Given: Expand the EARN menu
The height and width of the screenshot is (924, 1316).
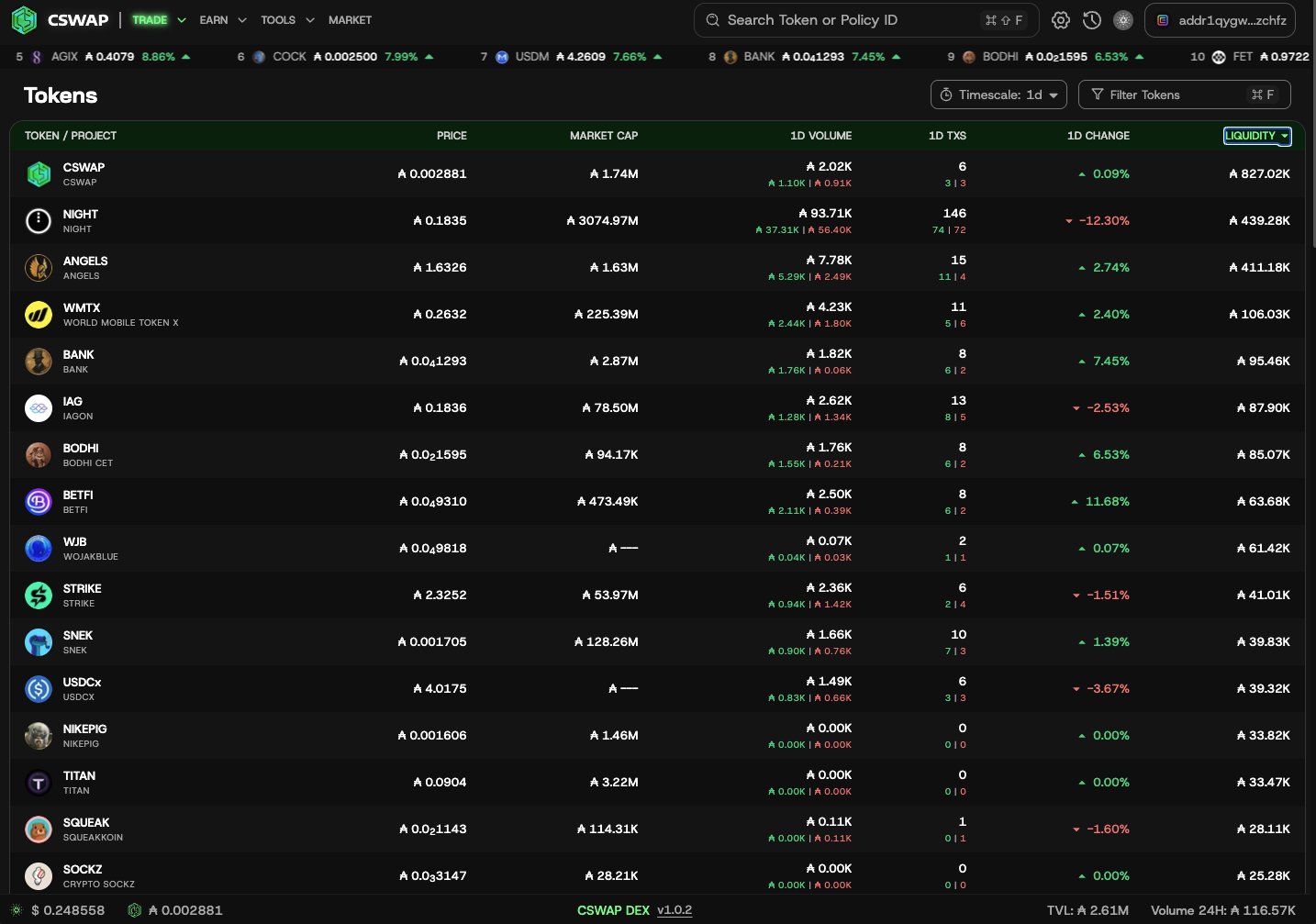Looking at the screenshot, I should (x=222, y=20).
